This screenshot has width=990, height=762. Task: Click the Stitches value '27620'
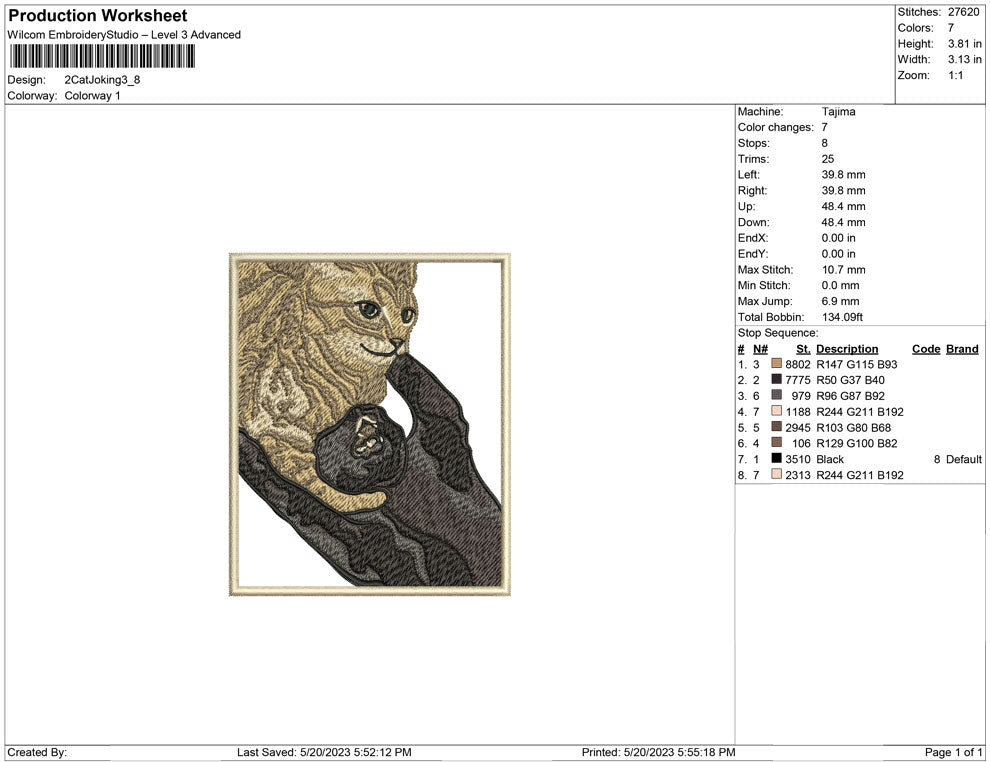tap(963, 12)
